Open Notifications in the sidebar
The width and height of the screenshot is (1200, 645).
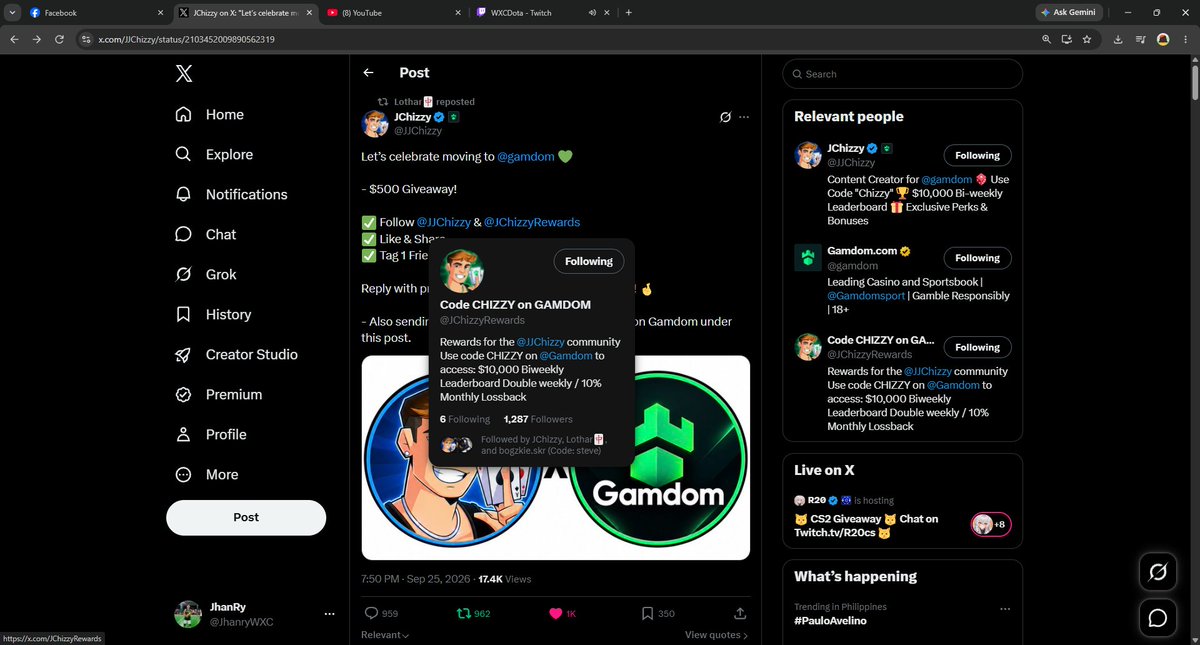point(231,194)
